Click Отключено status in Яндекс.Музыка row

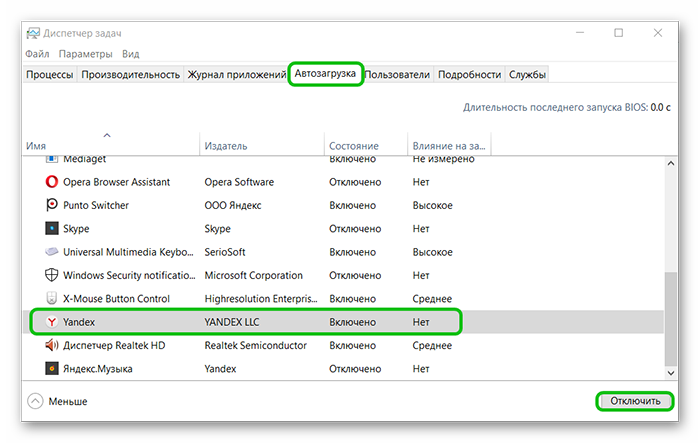(355, 369)
